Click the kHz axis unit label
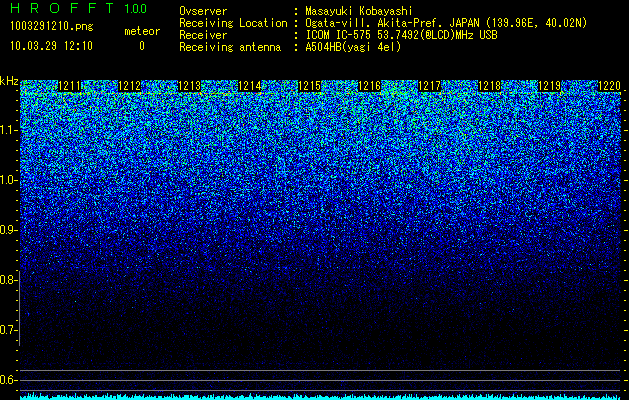Screen dimensions: 629x400 tap(9, 81)
